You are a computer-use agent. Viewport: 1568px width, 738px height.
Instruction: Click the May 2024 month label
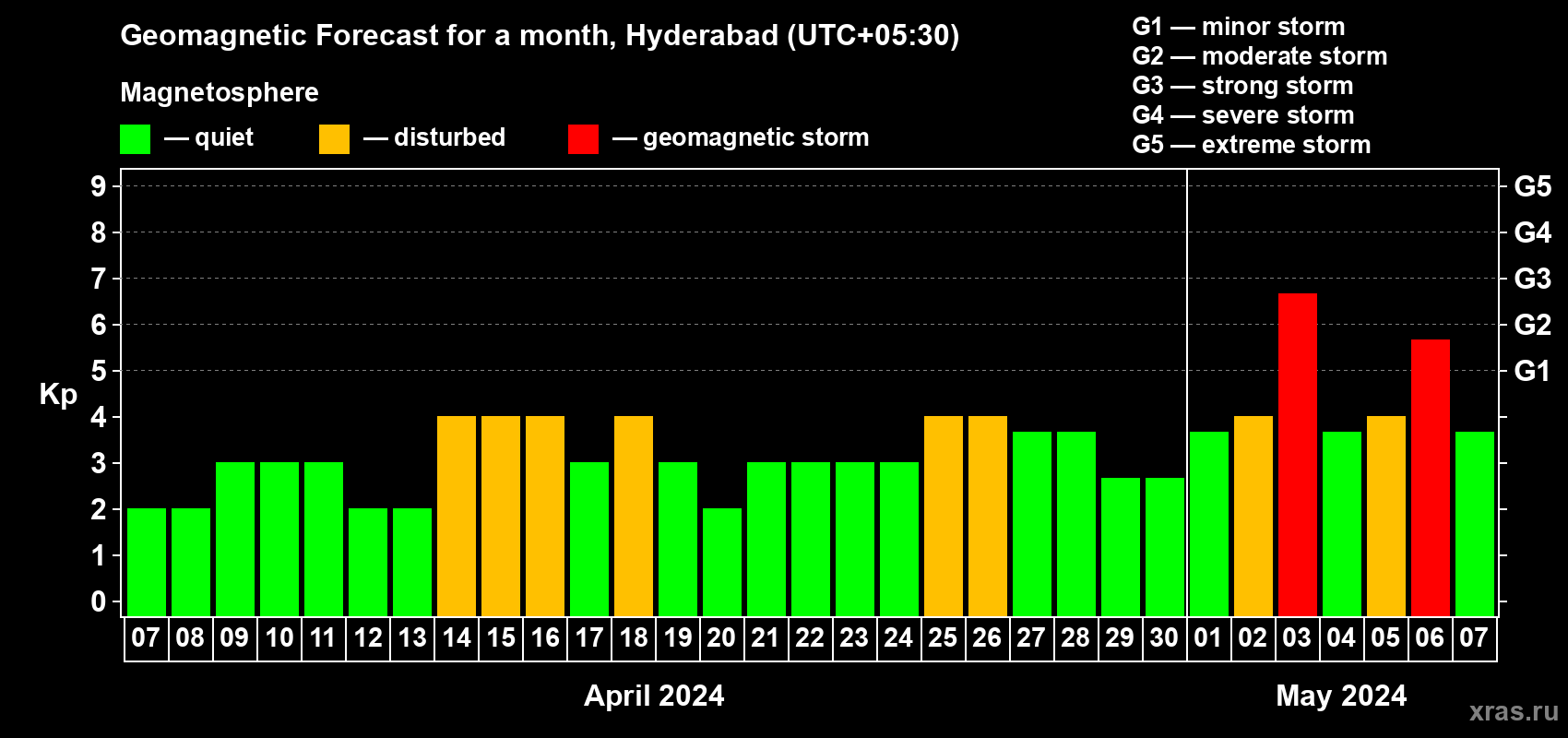click(x=1341, y=696)
